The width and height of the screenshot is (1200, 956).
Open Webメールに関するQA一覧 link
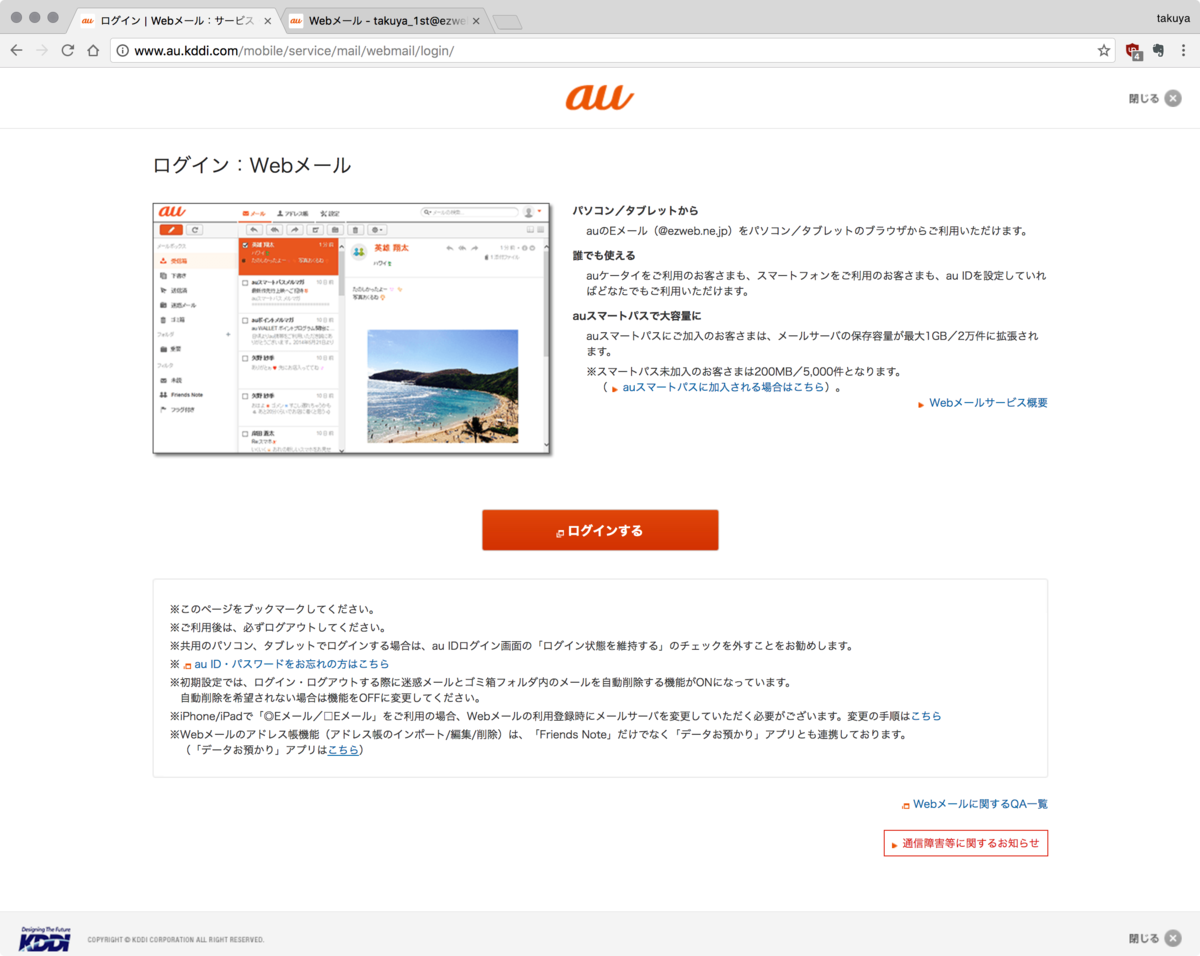click(980, 804)
